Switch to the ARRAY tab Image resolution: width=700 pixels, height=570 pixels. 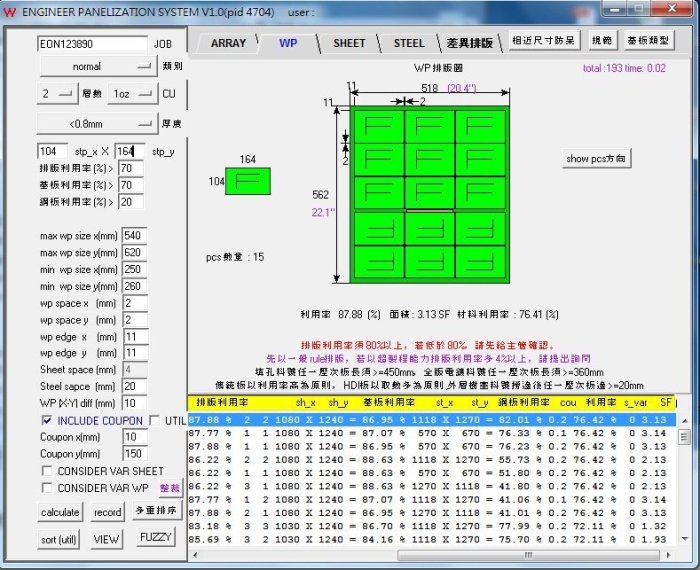(228, 43)
